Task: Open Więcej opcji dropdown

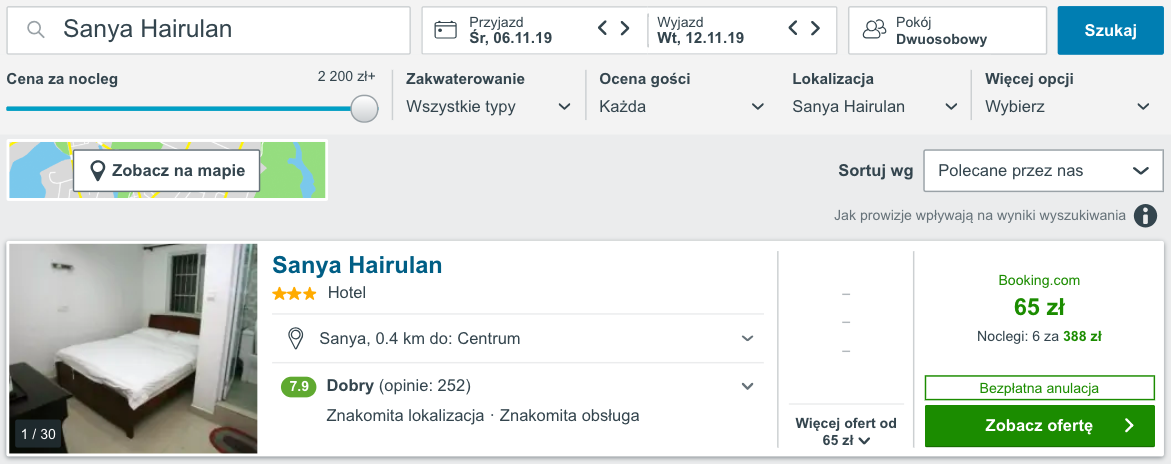Action: 1068,107
